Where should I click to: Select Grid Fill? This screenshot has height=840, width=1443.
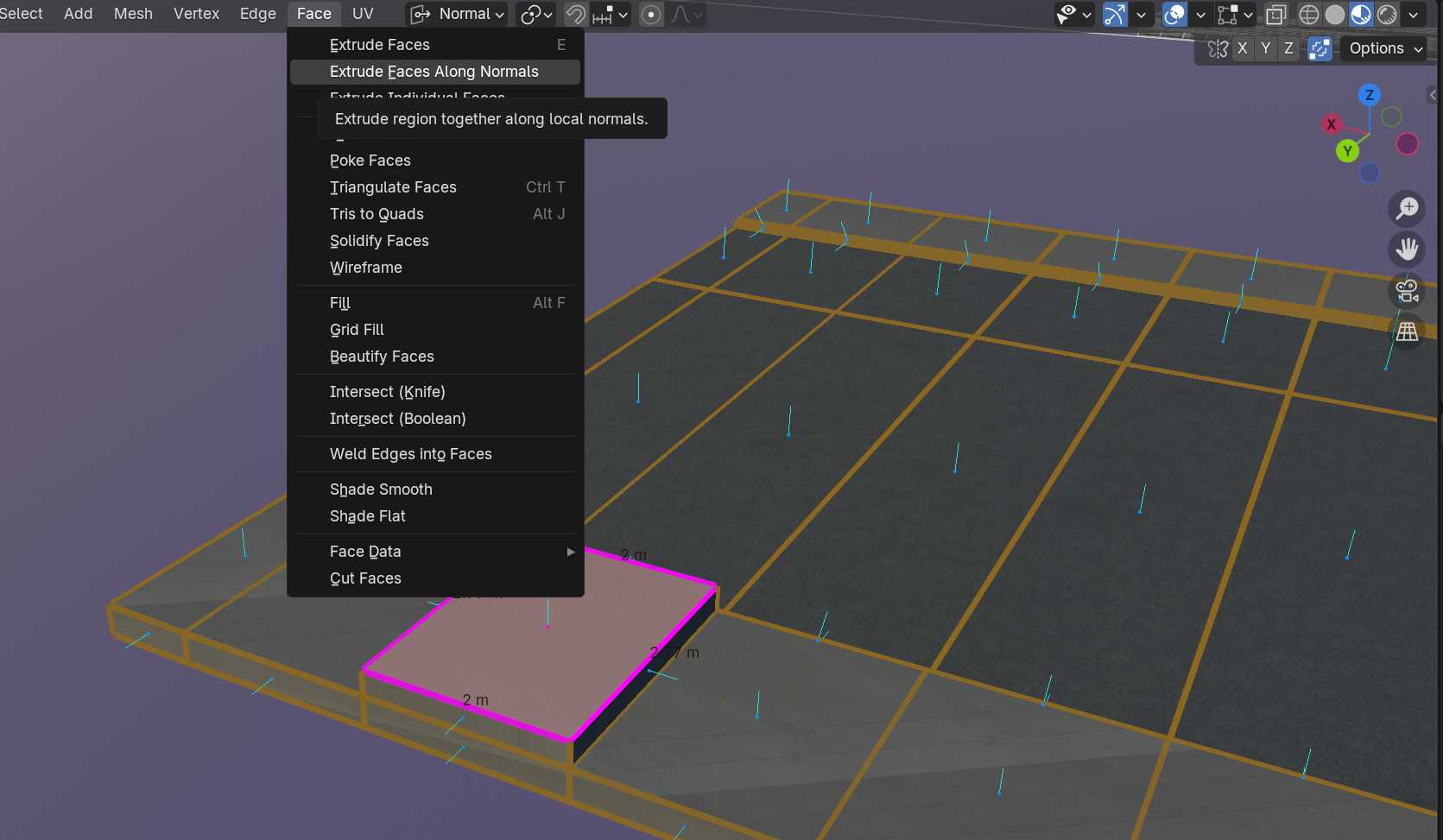(x=435, y=330)
